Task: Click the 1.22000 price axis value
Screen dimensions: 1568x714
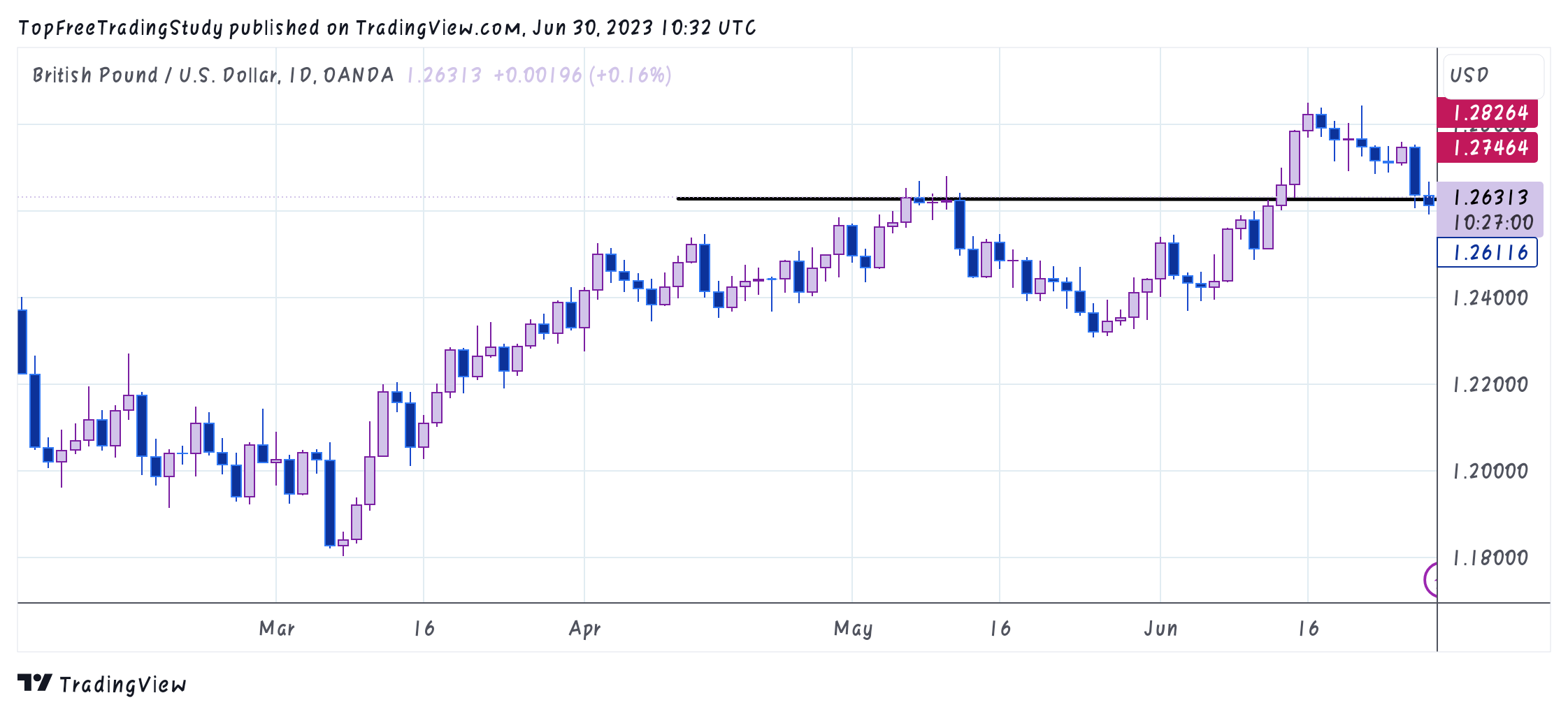Action: (1490, 385)
